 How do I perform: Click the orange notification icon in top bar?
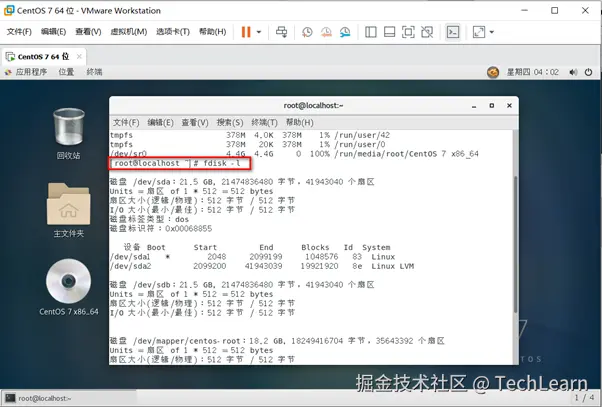coord(493,72)
